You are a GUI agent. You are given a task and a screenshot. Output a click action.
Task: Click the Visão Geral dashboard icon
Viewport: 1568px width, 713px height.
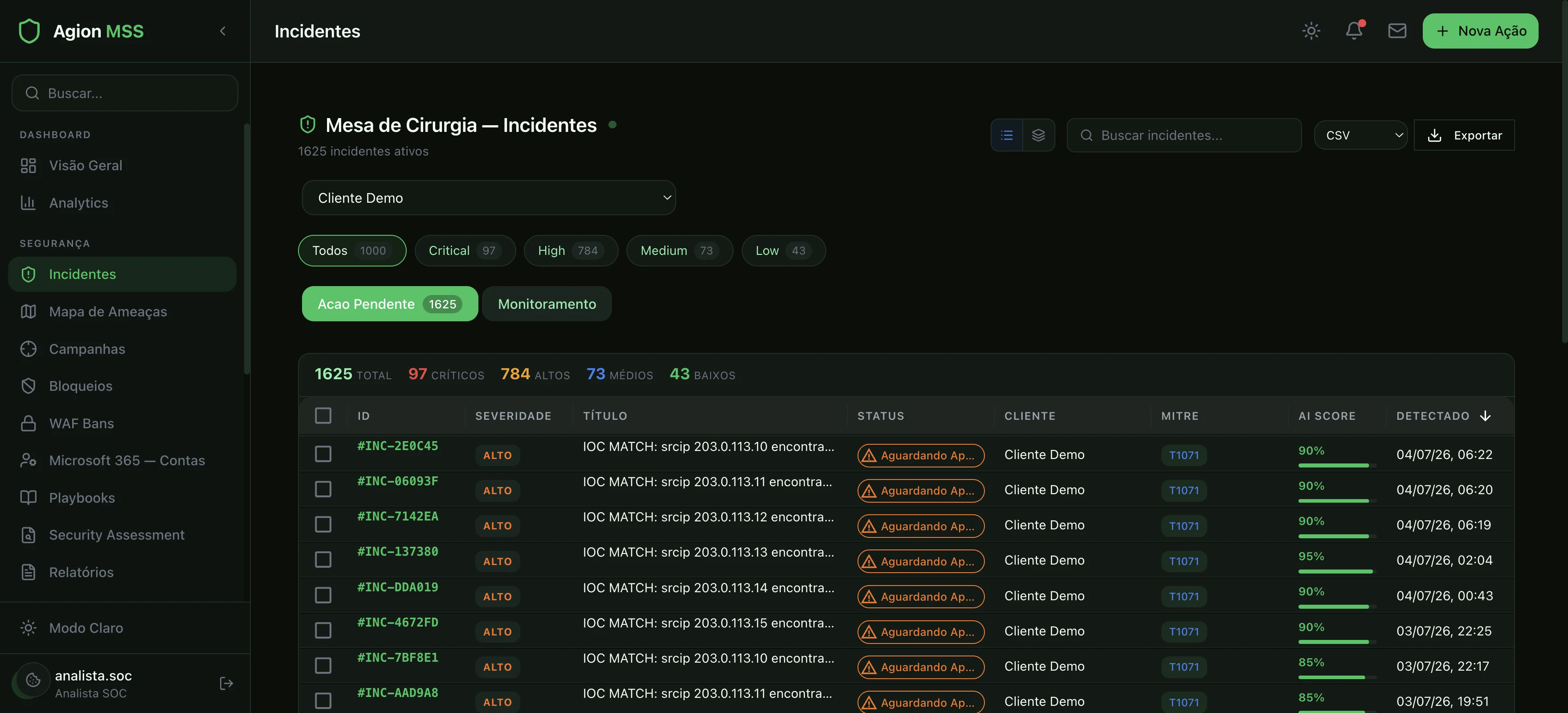point(29,166)
